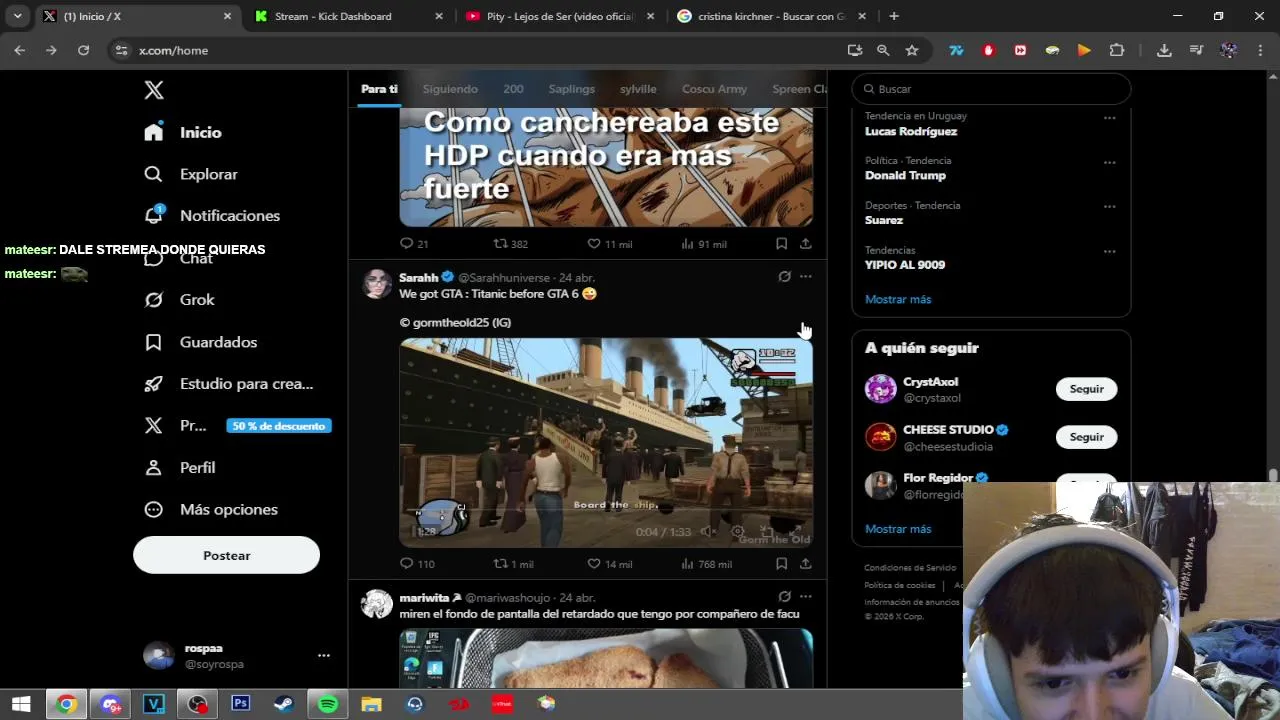Repost Sarahh's post with 1 mil reposts

(513, 564)
